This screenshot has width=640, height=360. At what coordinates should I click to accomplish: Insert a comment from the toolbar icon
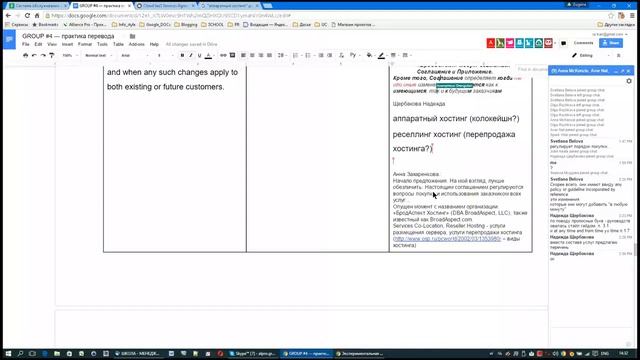(x=232, y=56)
